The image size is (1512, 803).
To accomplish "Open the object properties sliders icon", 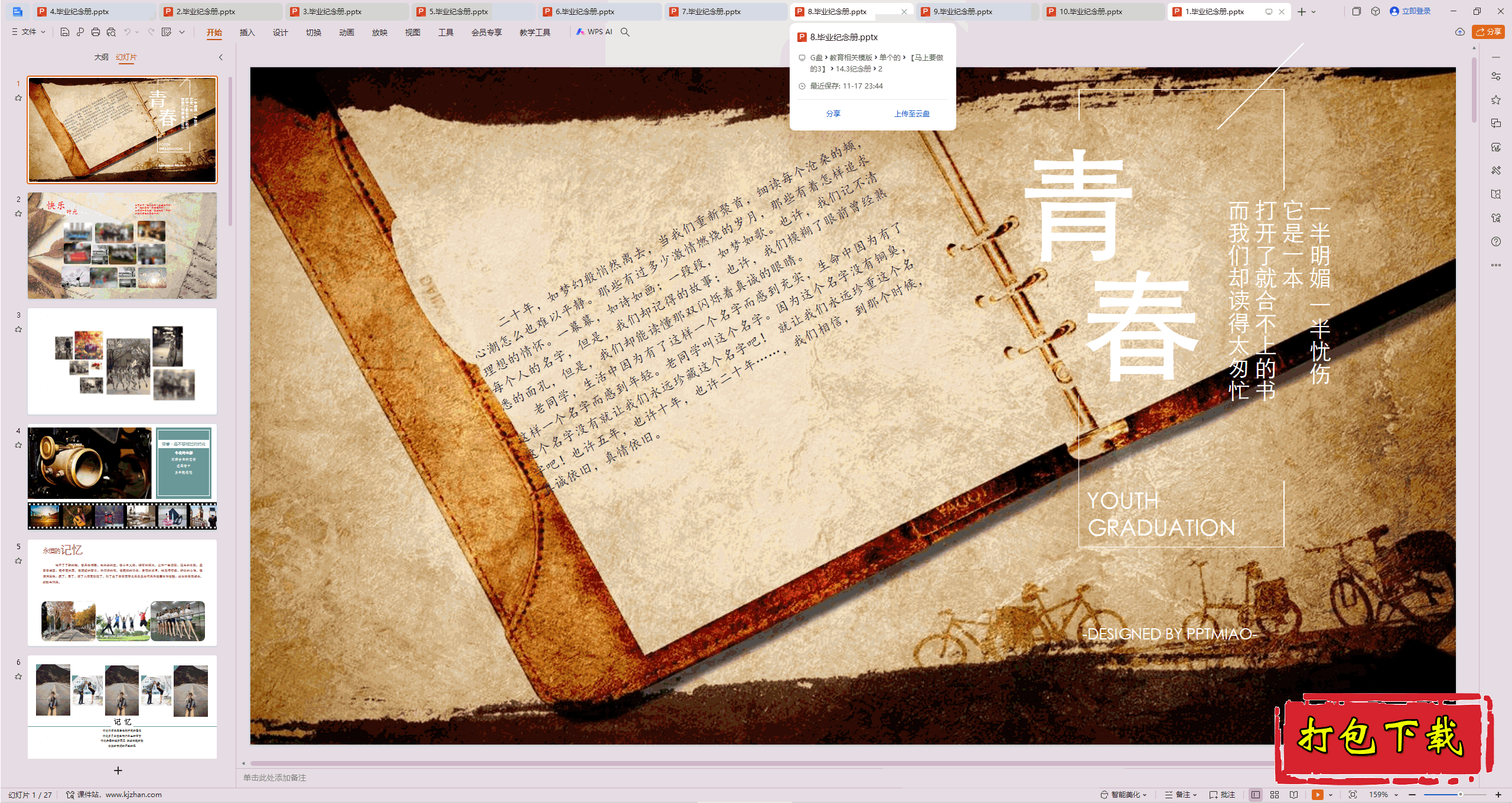I will [x=1495, y=76].
